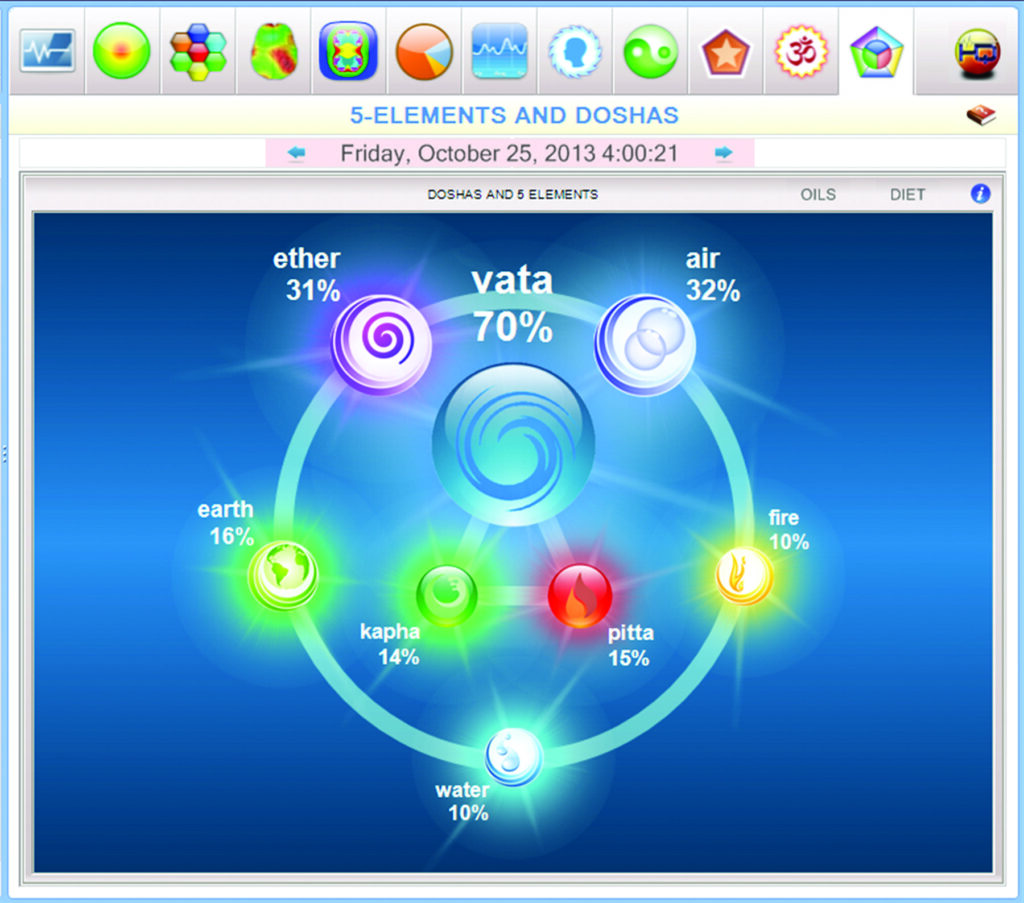Click the red pitta flame orb
Image resolution: width=1024 pixels, height=903 pixels.
[580, 596]
